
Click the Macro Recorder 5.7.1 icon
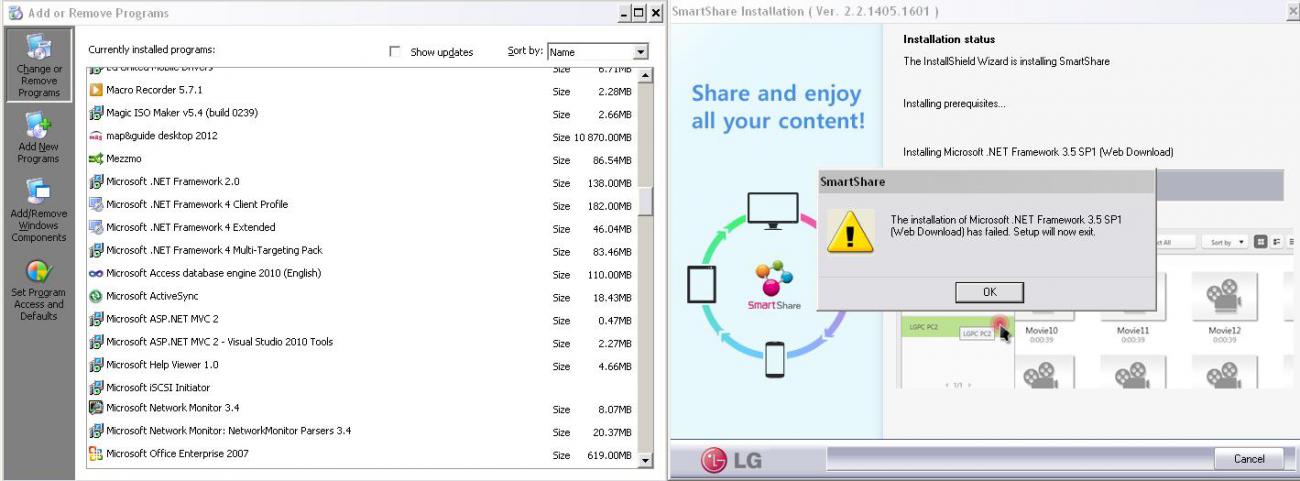click(x=97, y=90)
